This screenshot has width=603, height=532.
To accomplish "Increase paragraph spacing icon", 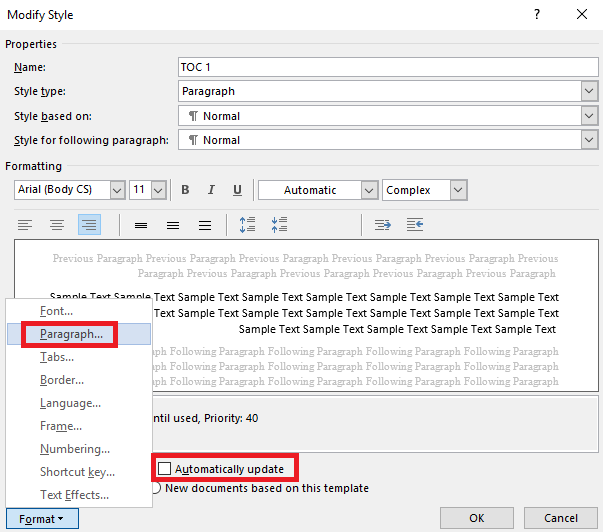I will coord(247,225).
